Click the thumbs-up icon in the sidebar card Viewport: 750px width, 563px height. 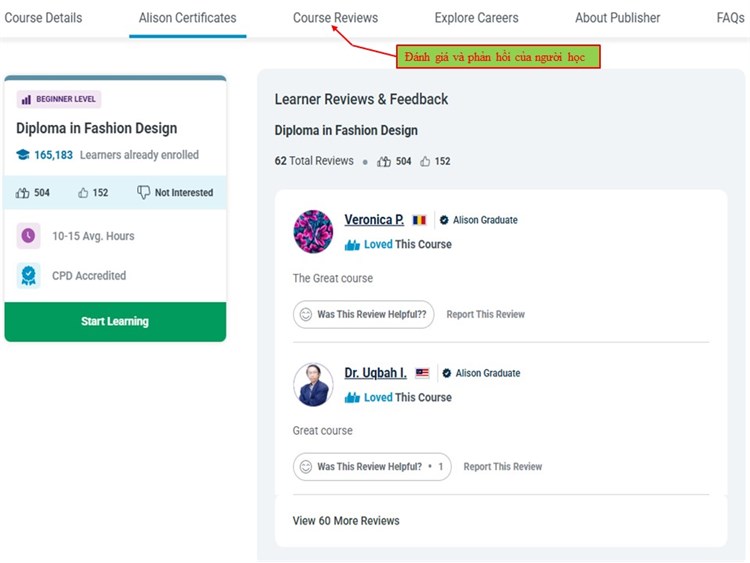coord(23,193)
